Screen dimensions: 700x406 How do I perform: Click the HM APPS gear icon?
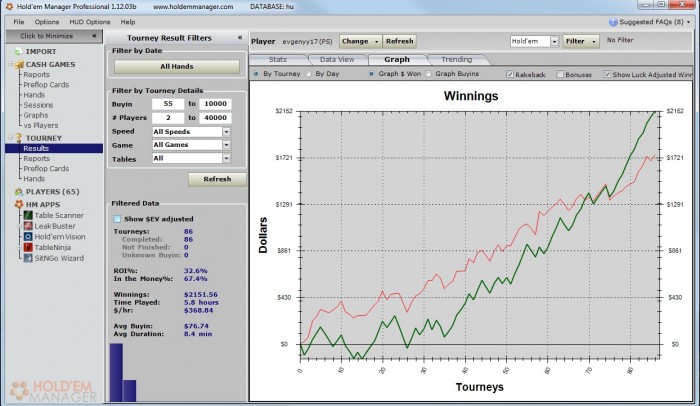click(x=19, y=205)
